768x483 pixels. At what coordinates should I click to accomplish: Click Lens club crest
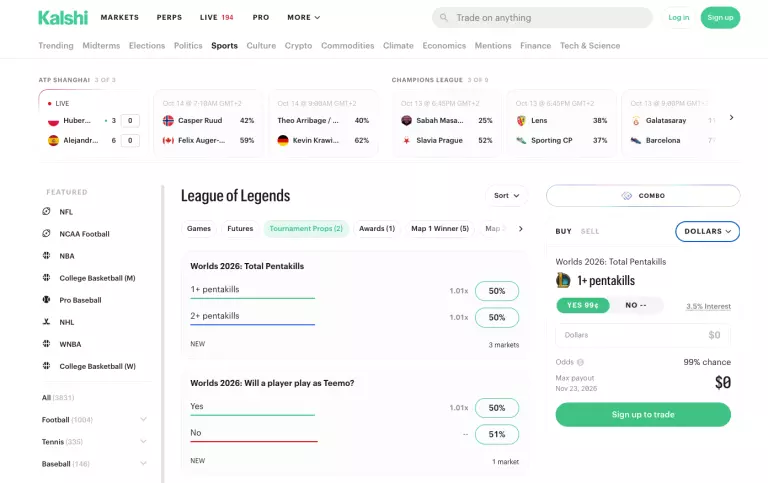[x=521, y=121]
